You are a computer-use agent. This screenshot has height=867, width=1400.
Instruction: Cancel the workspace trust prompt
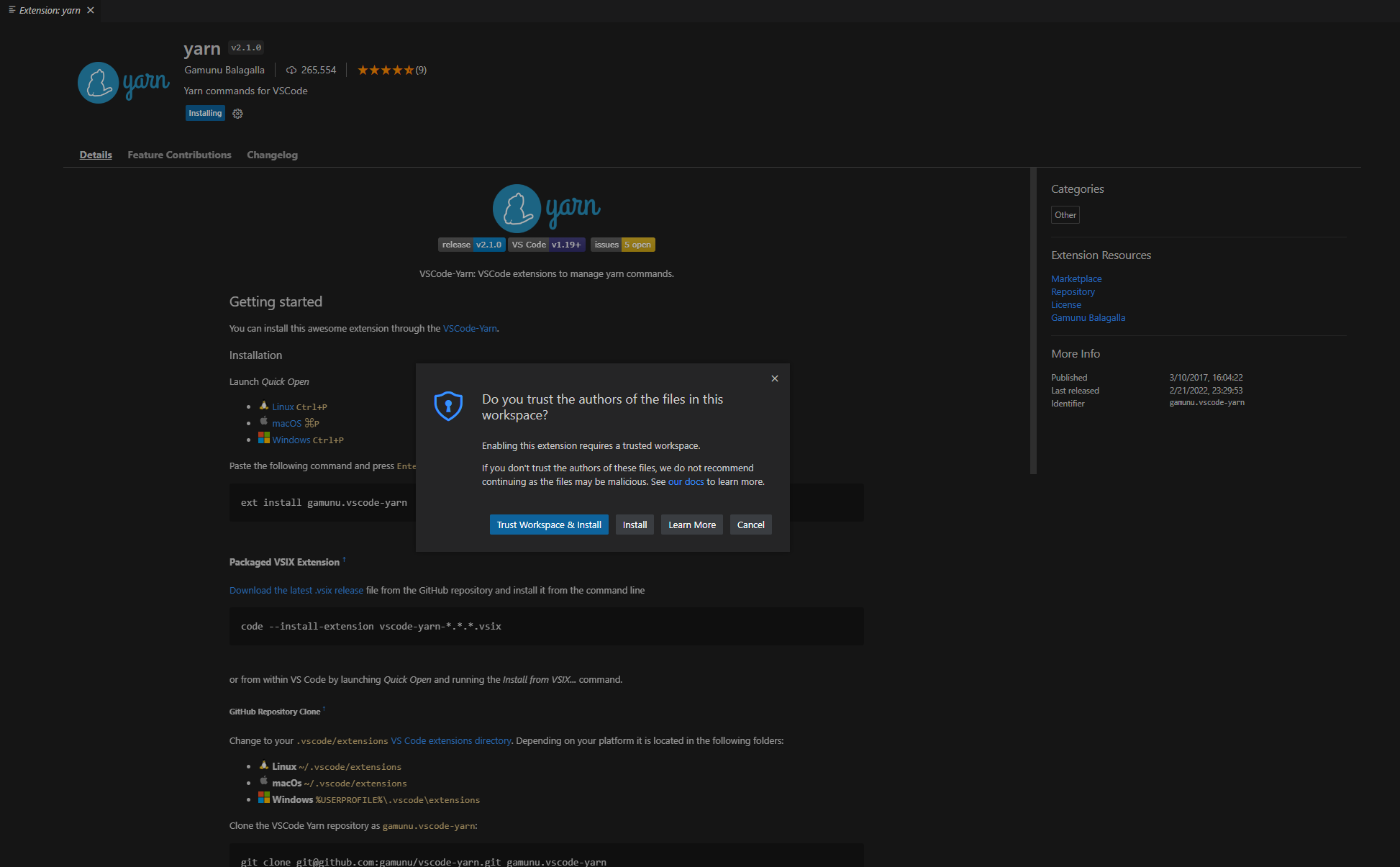coord(750,525)
